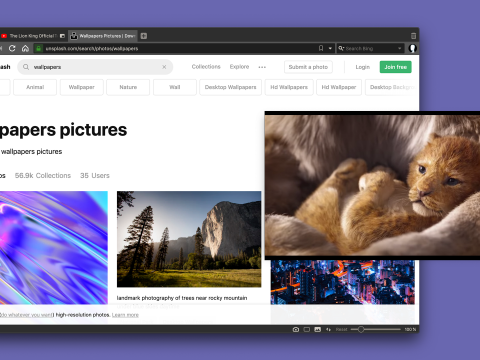Open a new tab with plus icon
Screen dimensions: 480x360
point(144,36)
